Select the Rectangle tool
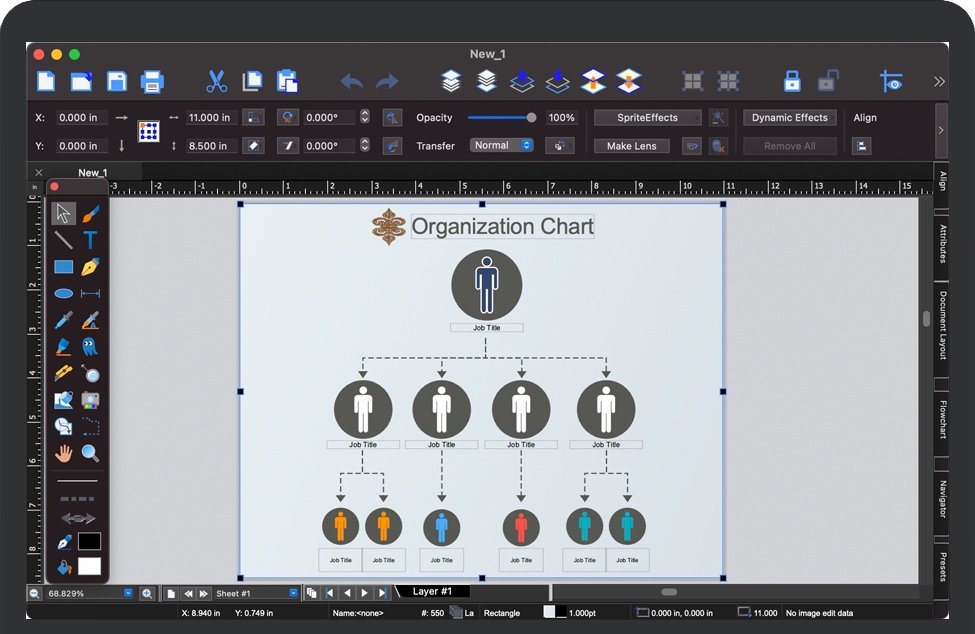 click(63, 267)
